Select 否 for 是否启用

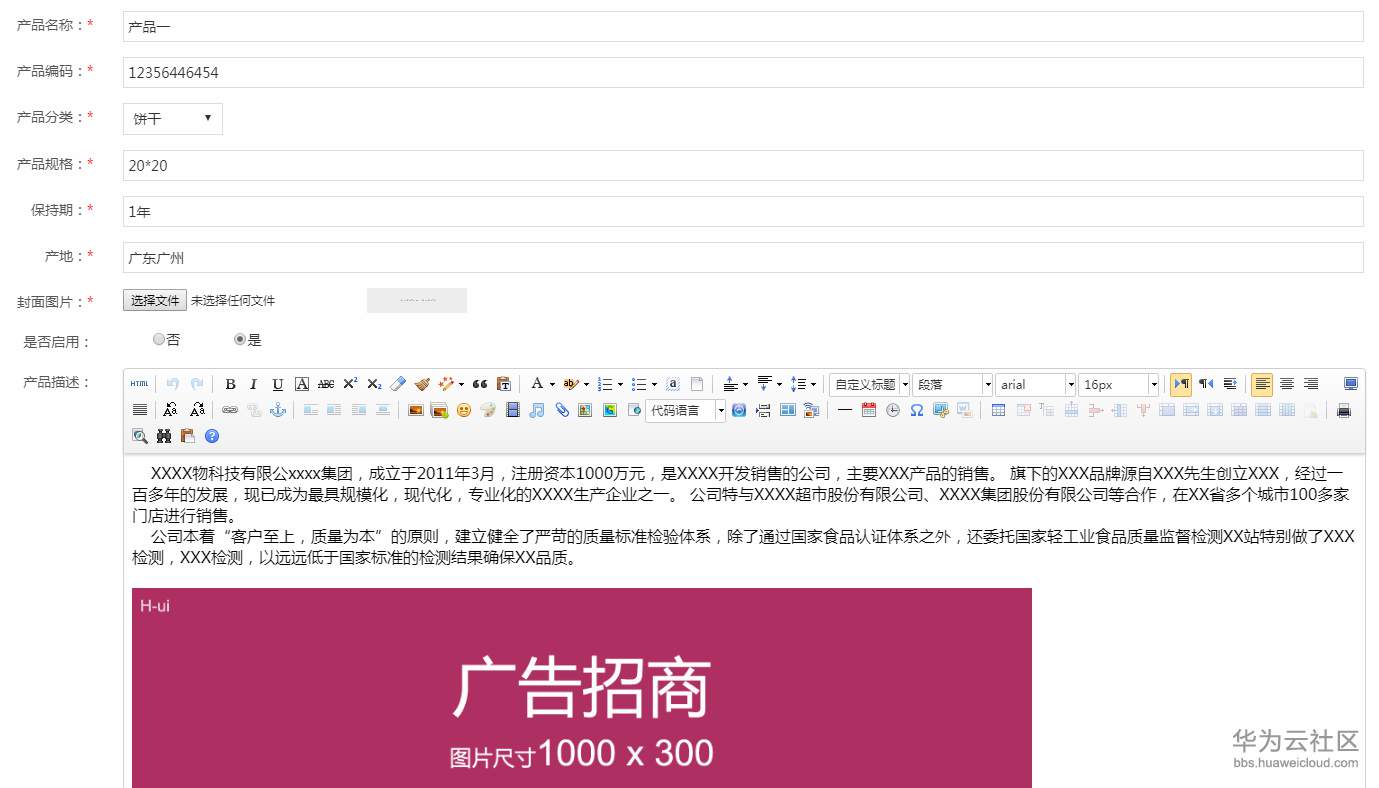(x=159, y=340)
